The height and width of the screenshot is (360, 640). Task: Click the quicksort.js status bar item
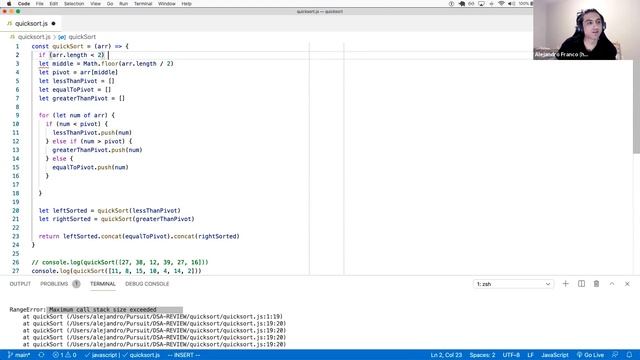[x=141, y=355]
